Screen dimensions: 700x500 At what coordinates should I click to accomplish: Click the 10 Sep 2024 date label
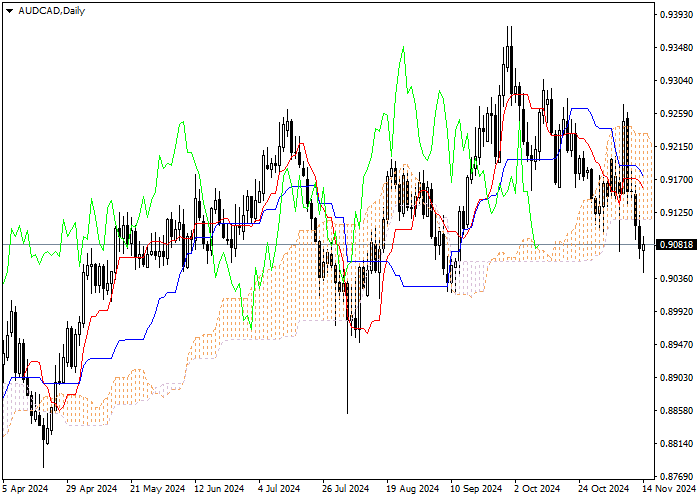pyautogui.click(x=477, y=489)
